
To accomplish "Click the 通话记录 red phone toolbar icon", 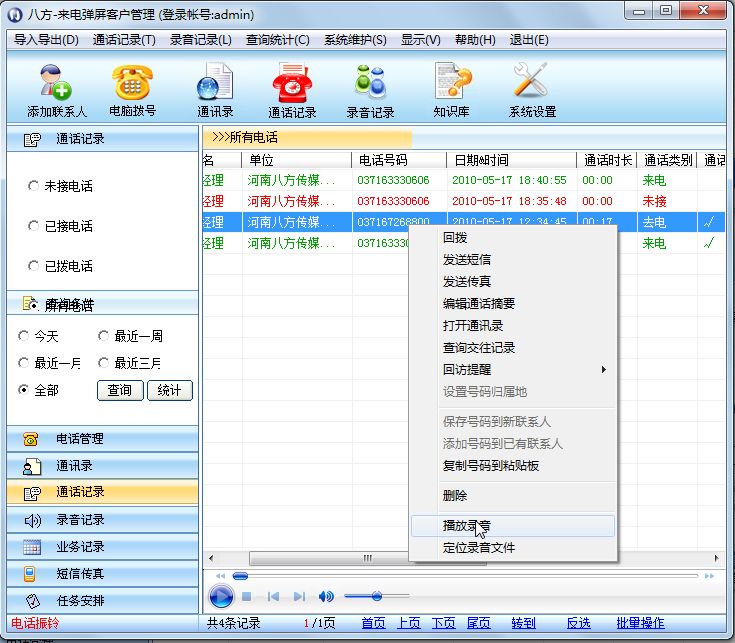I will click(292, 82).
